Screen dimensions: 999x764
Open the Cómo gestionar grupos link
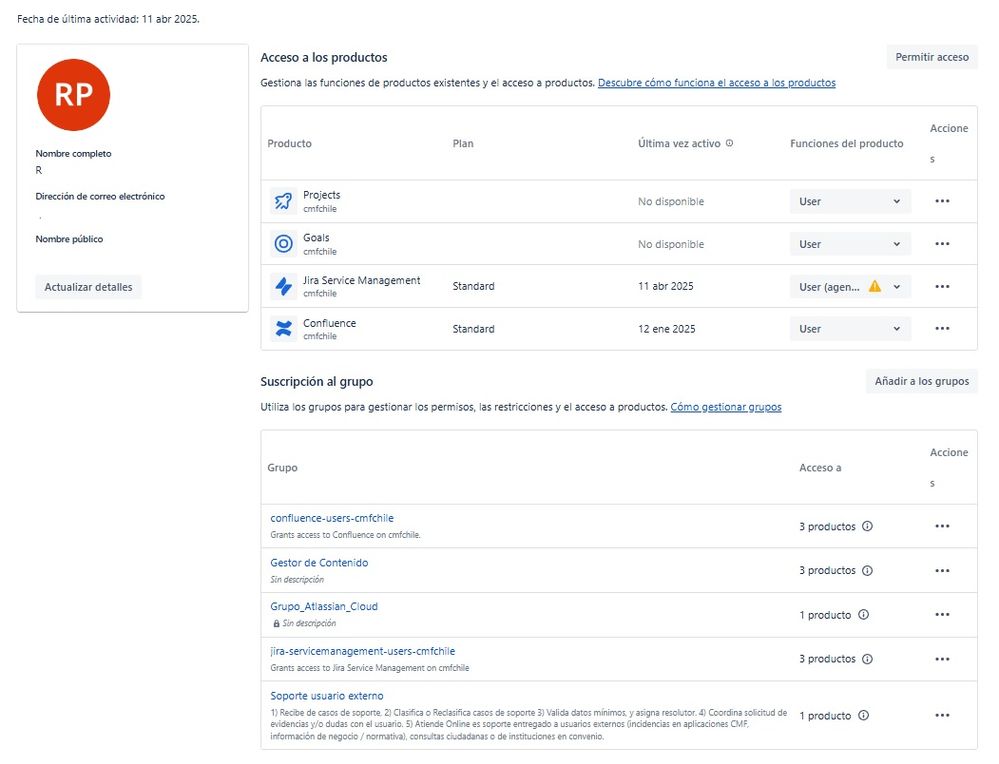coord(726,408)
